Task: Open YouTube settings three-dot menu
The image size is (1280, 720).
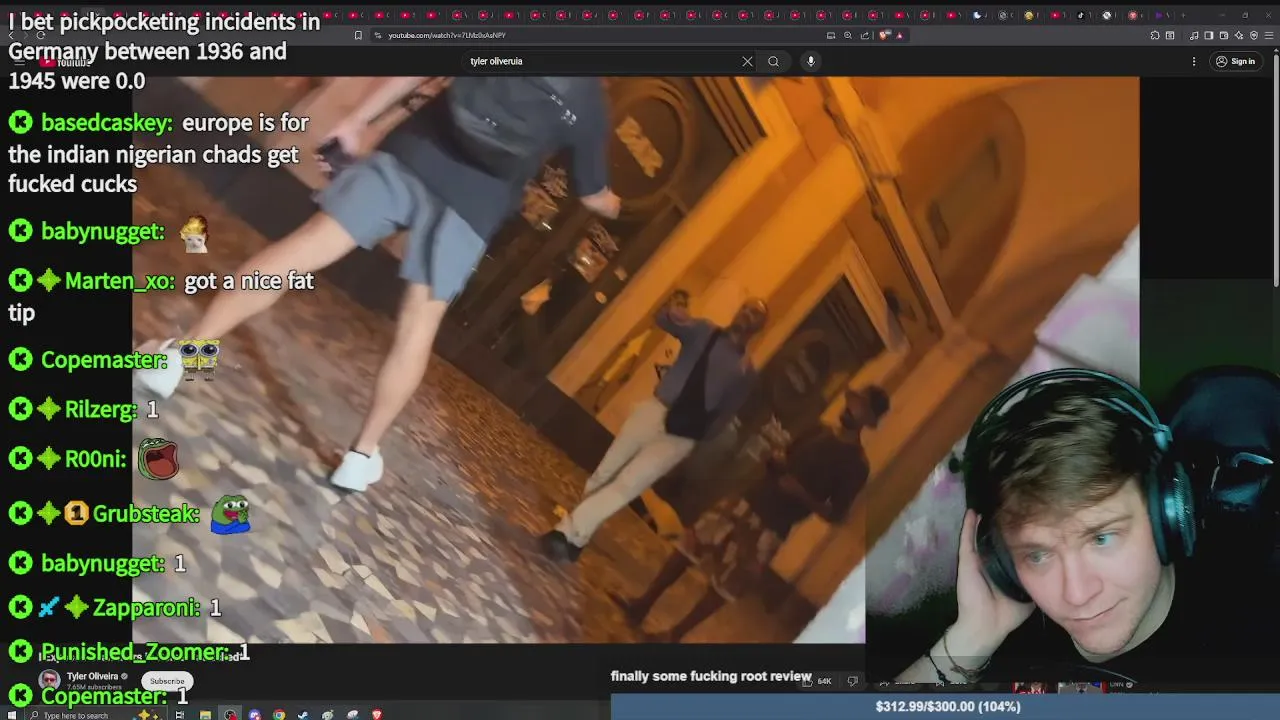Action: pyautogui.click(x=1194, y=61)
